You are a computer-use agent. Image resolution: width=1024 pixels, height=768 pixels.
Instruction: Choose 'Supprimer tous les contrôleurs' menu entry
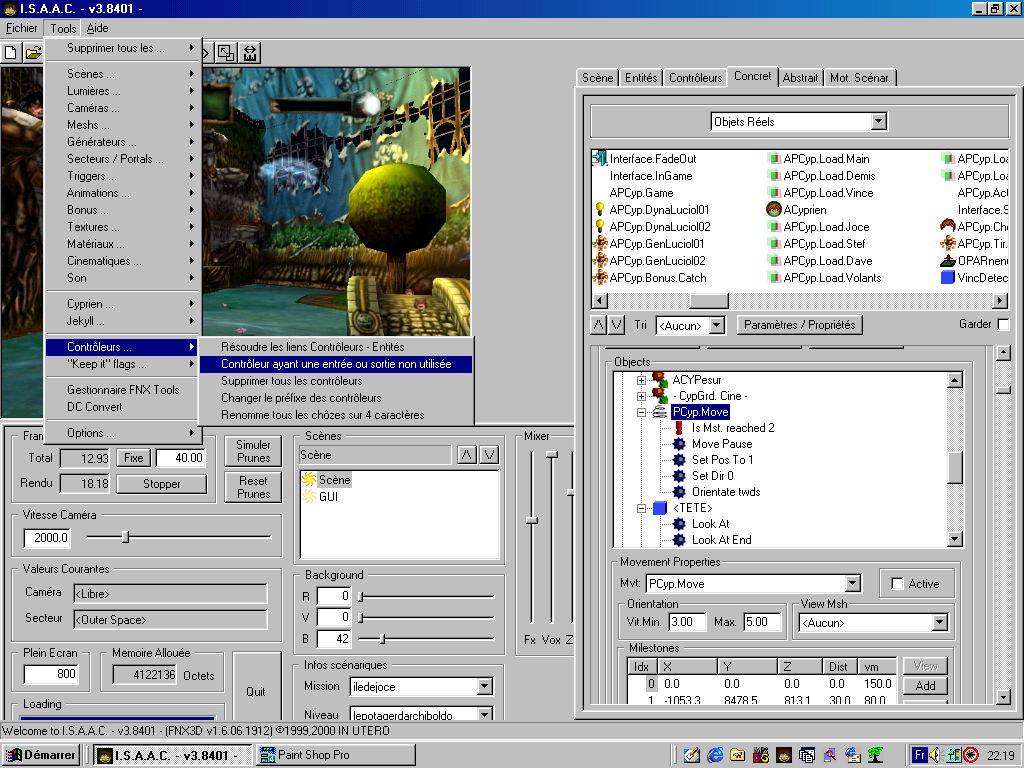pyautogui.click(x=291, y=381)
